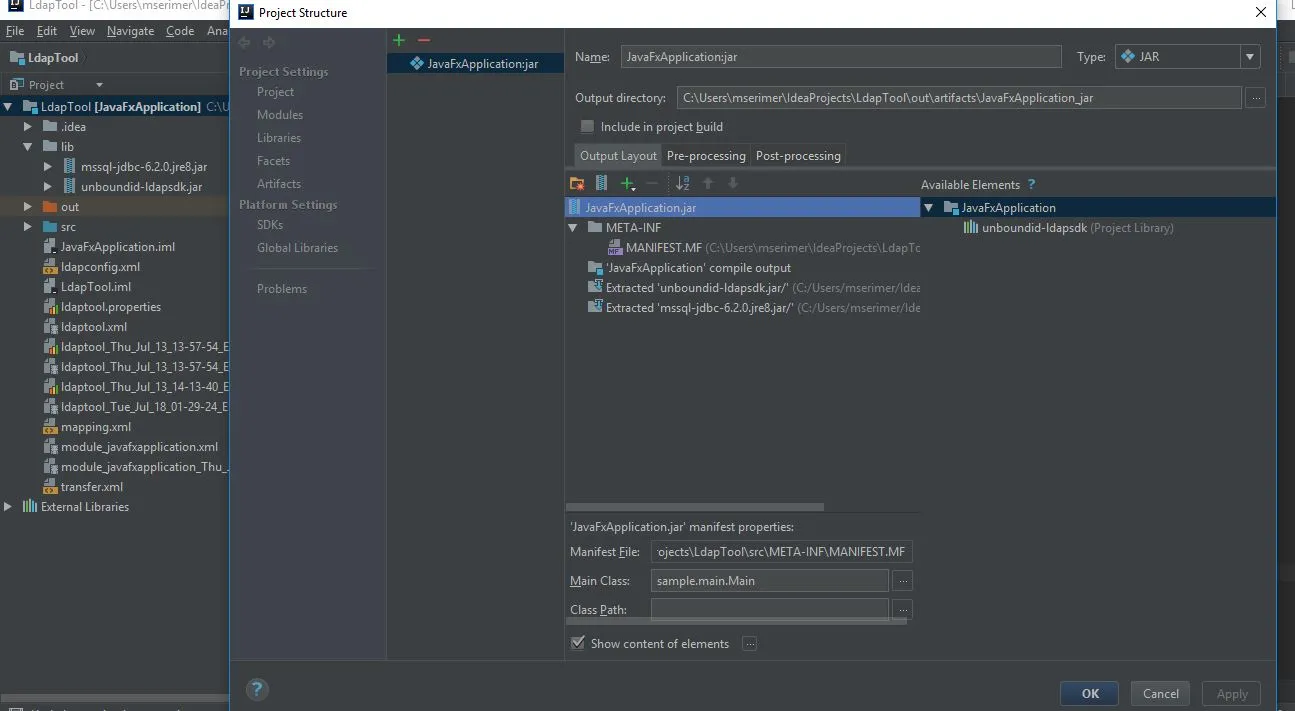Viewport: 1295px width, 711px height.
Task: Click the unboundid-ldapsdk library icon in Available Elements
Action: (971, 228)
